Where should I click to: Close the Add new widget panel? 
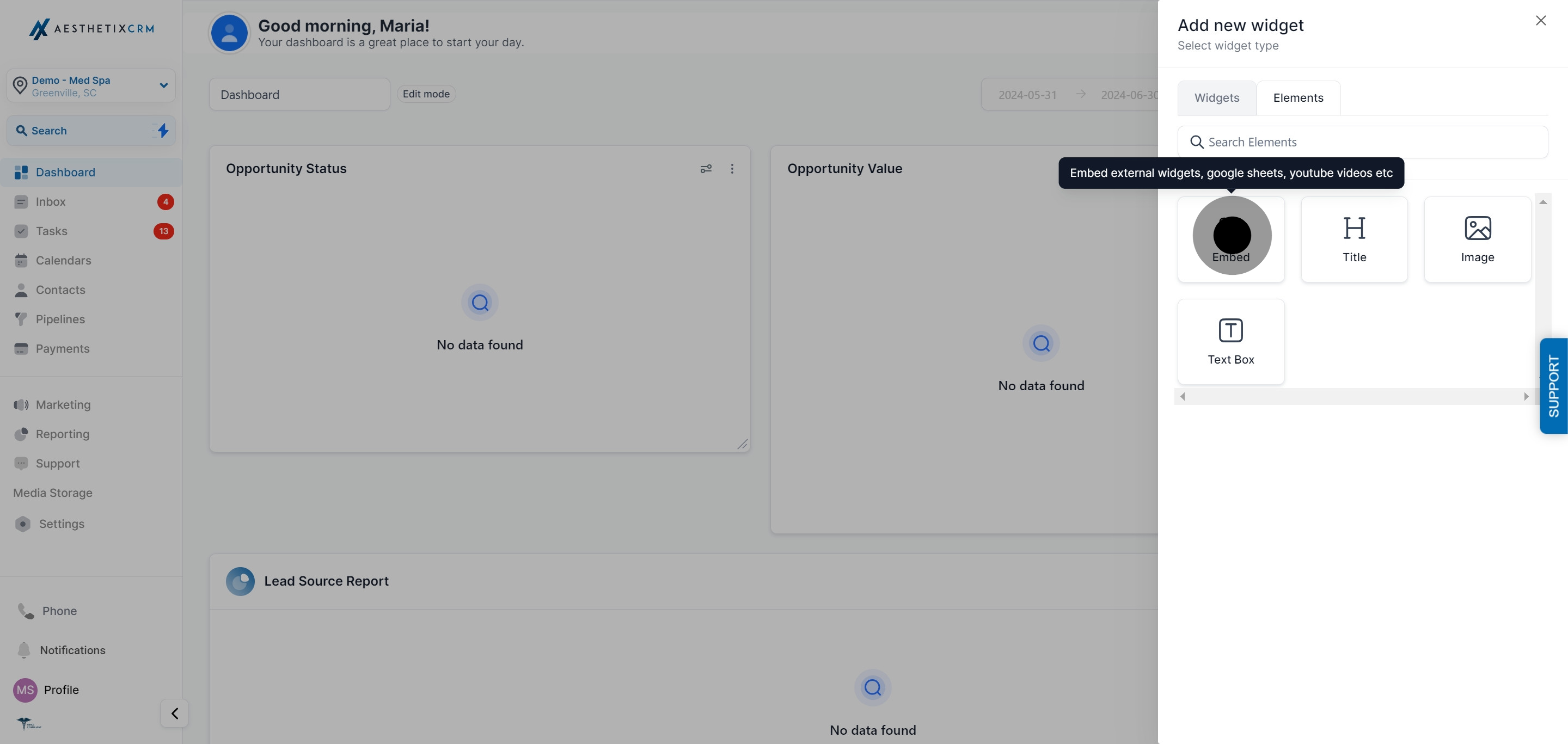click(x=1541, y=21)
